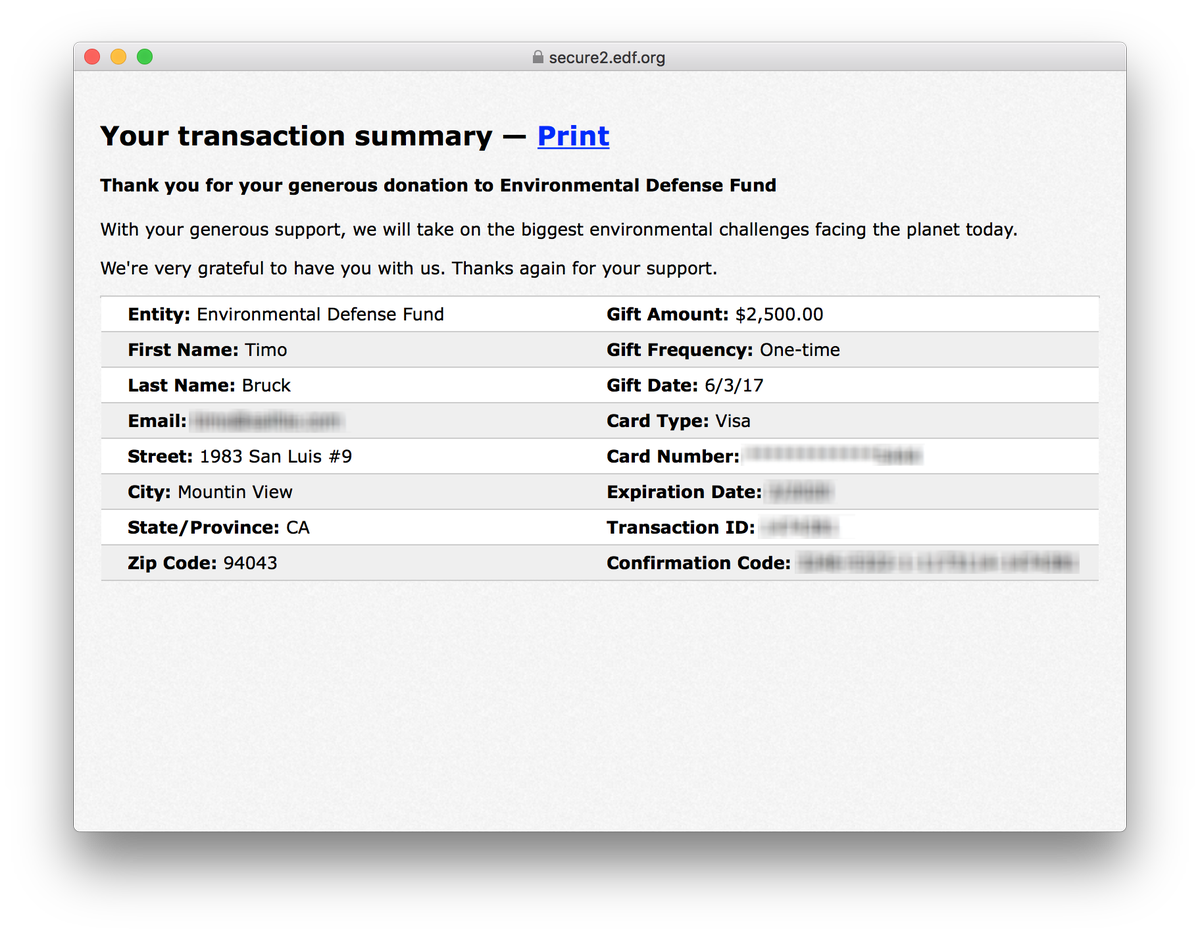Click the secure2.edf.org address text
Image resolution: width=1200 pixels, height=937 pixels.
pos(607,58)
